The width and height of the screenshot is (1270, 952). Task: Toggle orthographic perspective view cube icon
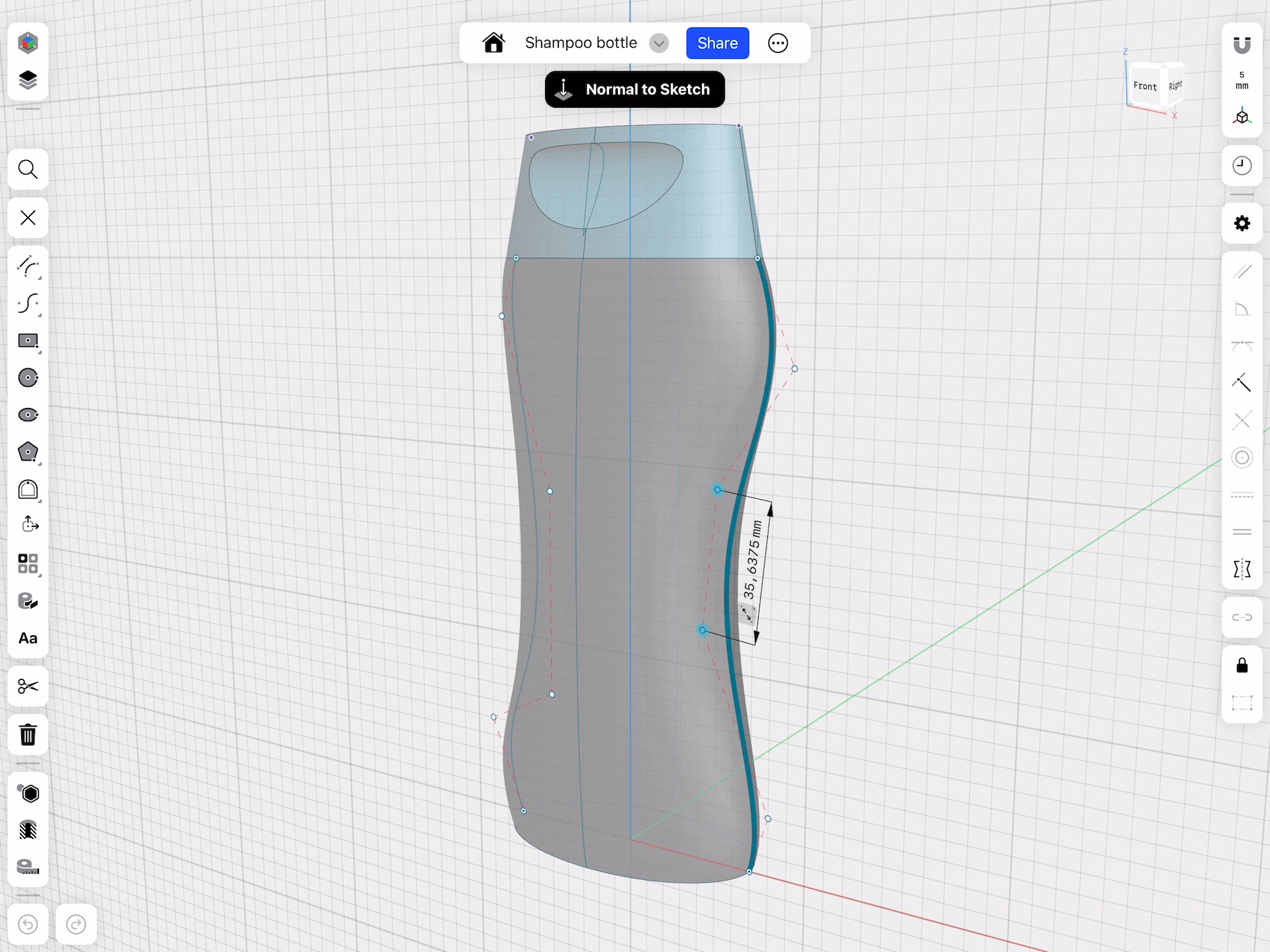point(1242,117)
